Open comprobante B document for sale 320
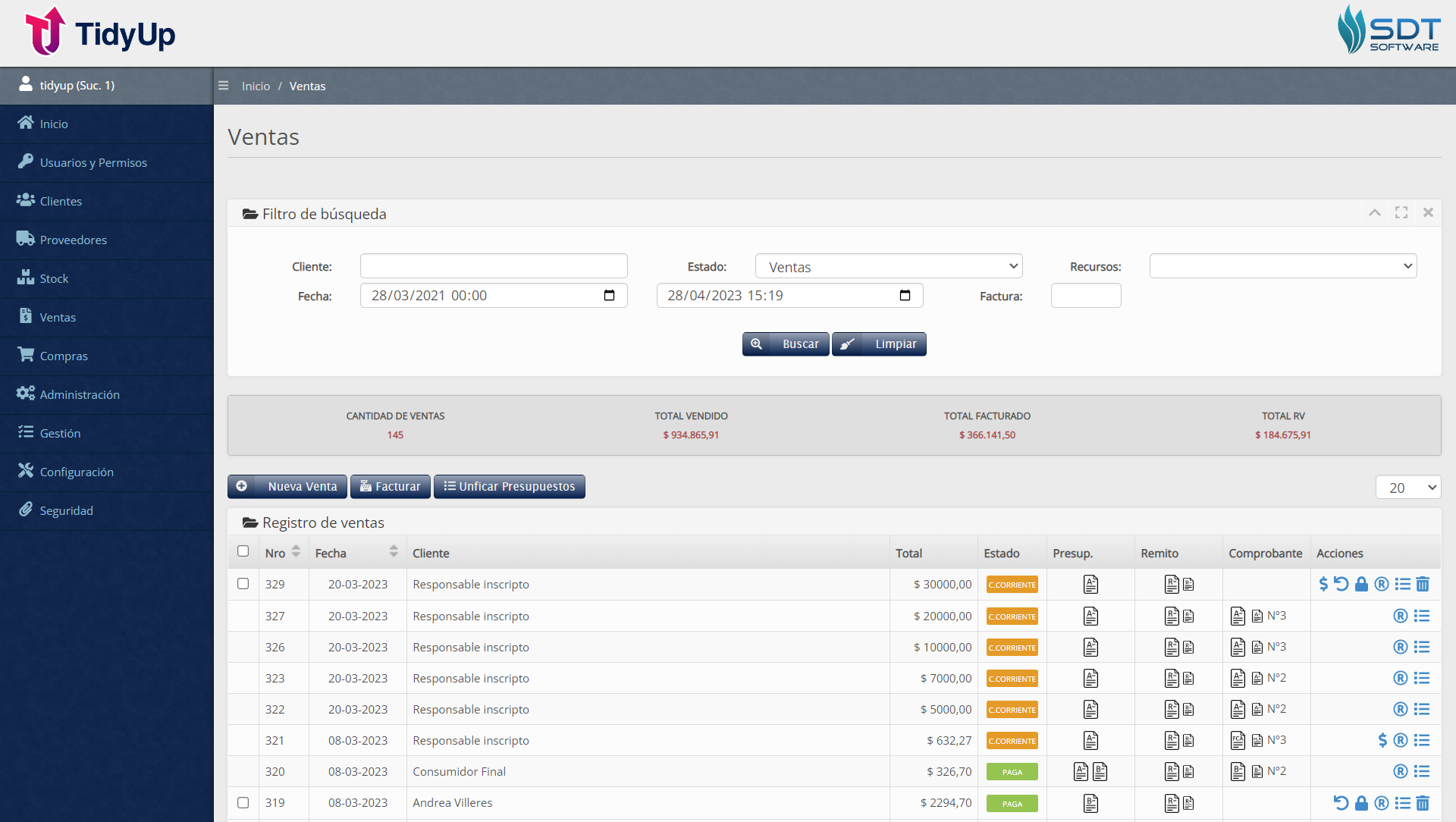Viewport: 1456px width, 822px height. pyautogui.click(x=1238, y=771)
